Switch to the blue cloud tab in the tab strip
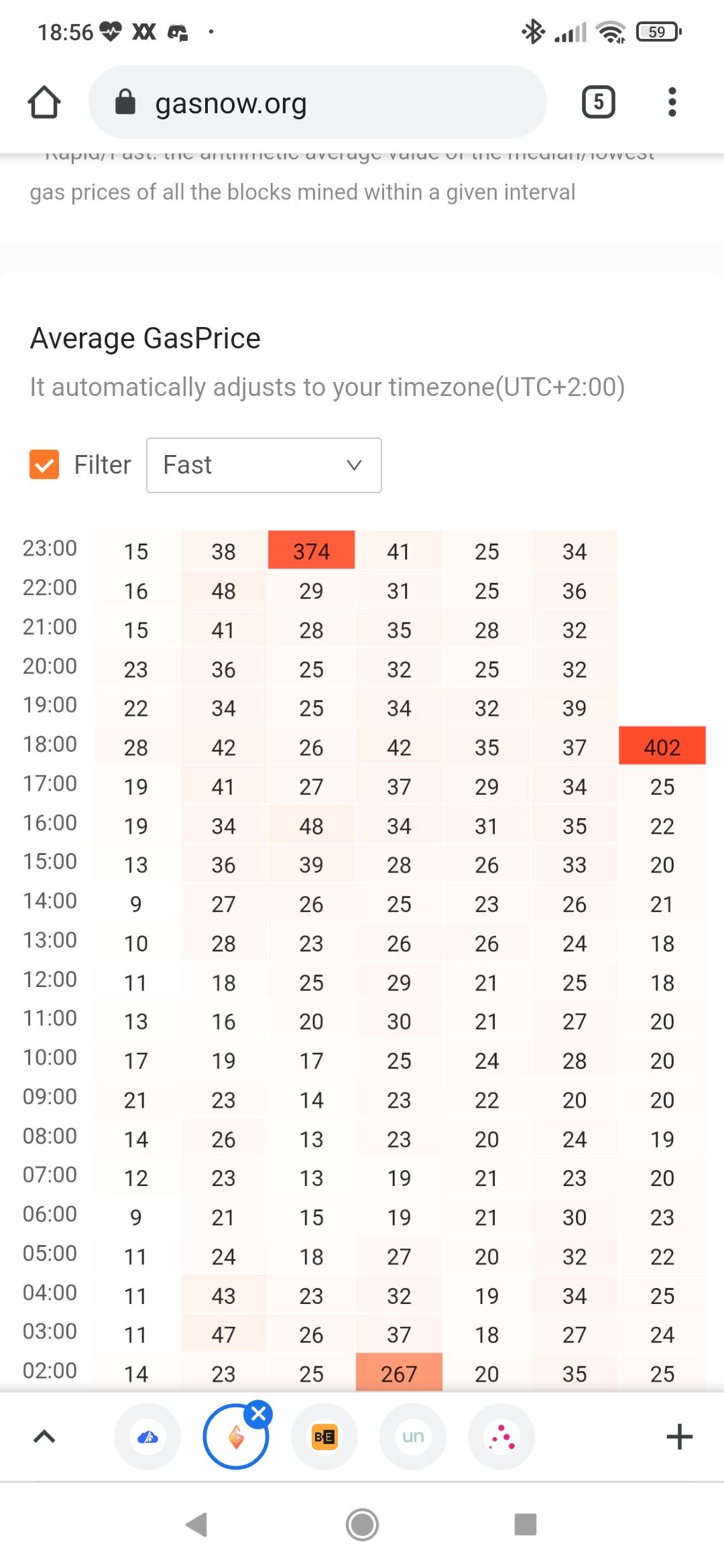This screenshot has width=724, height=1568. coord(147,1436)
